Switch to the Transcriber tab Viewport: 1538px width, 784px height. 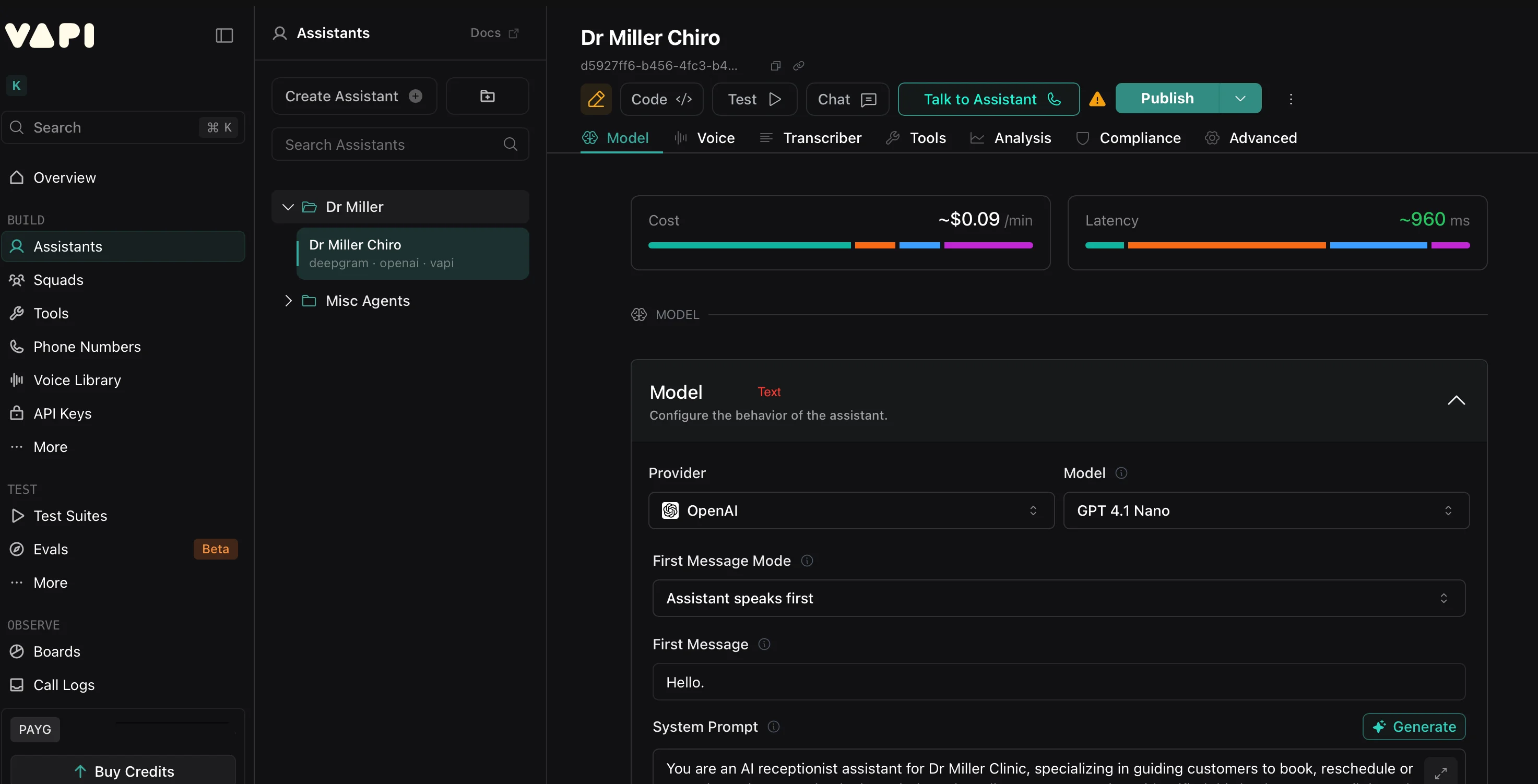[x=810, y=138]
